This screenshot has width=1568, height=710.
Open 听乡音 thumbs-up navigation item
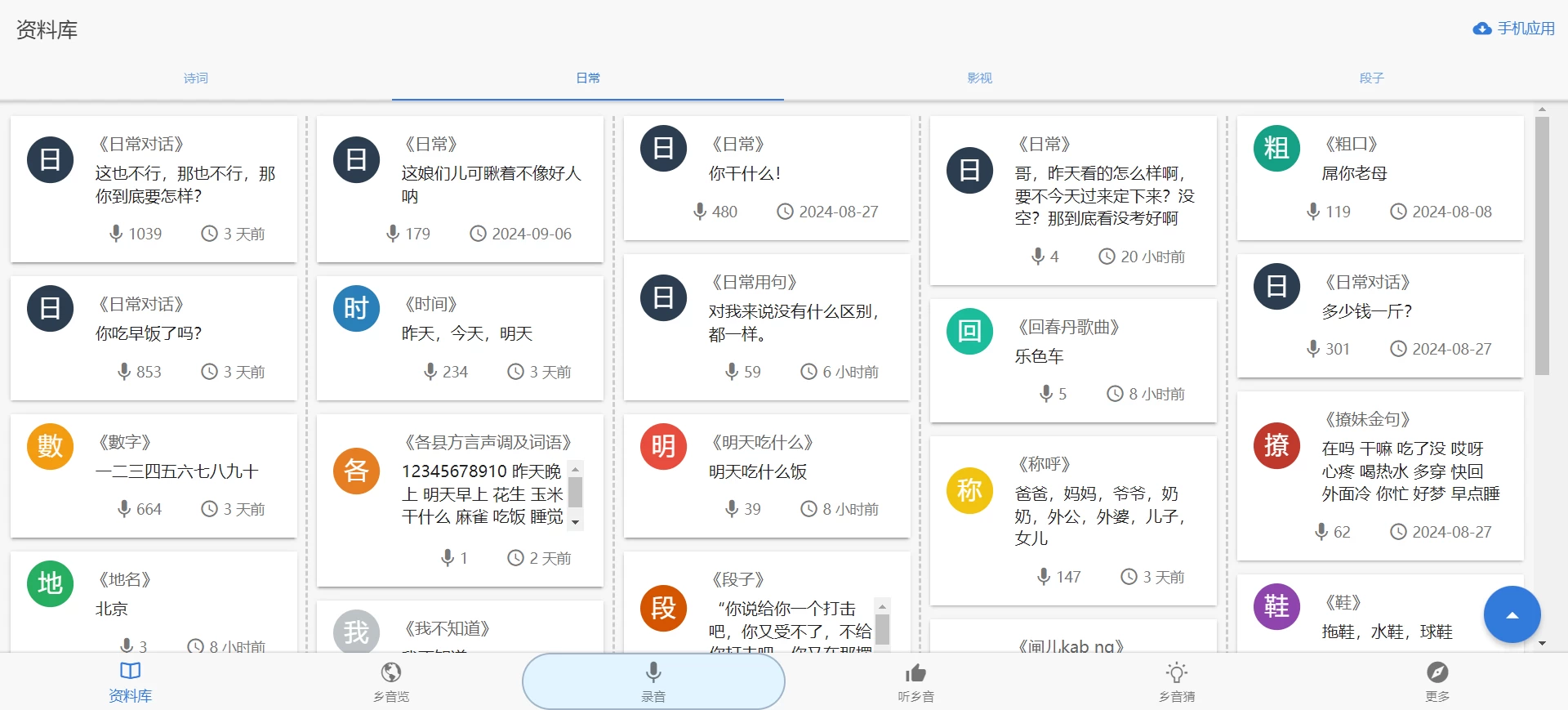915,682
